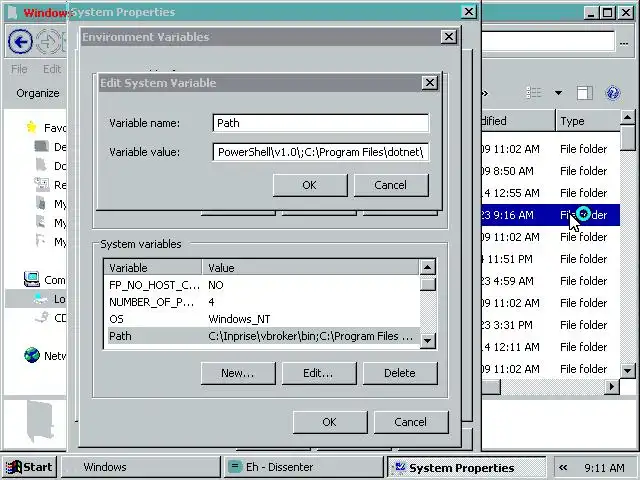Minimize the Explorer window

591,13
